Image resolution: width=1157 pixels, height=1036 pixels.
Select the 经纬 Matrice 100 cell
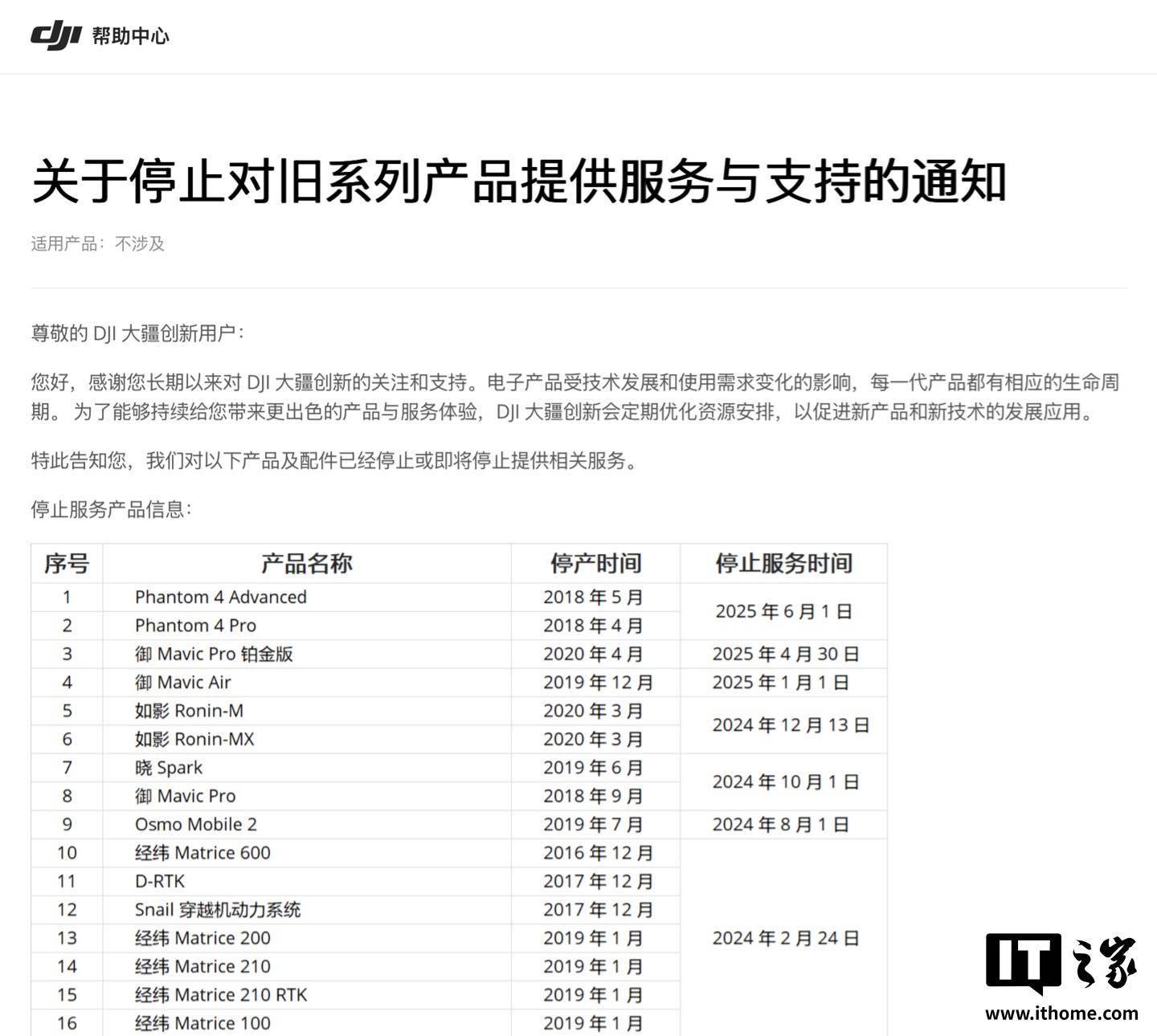click(x=307, y=1023)
